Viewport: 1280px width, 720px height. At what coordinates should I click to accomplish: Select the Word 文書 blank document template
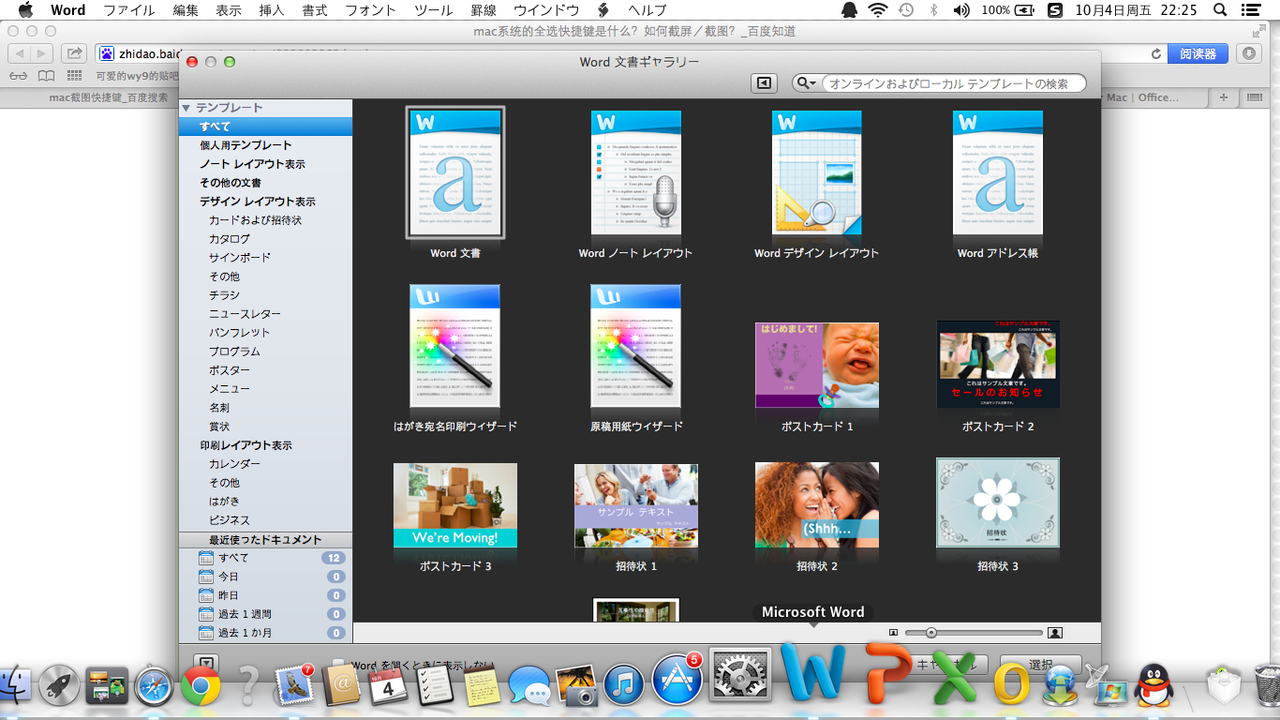point(455,173)
